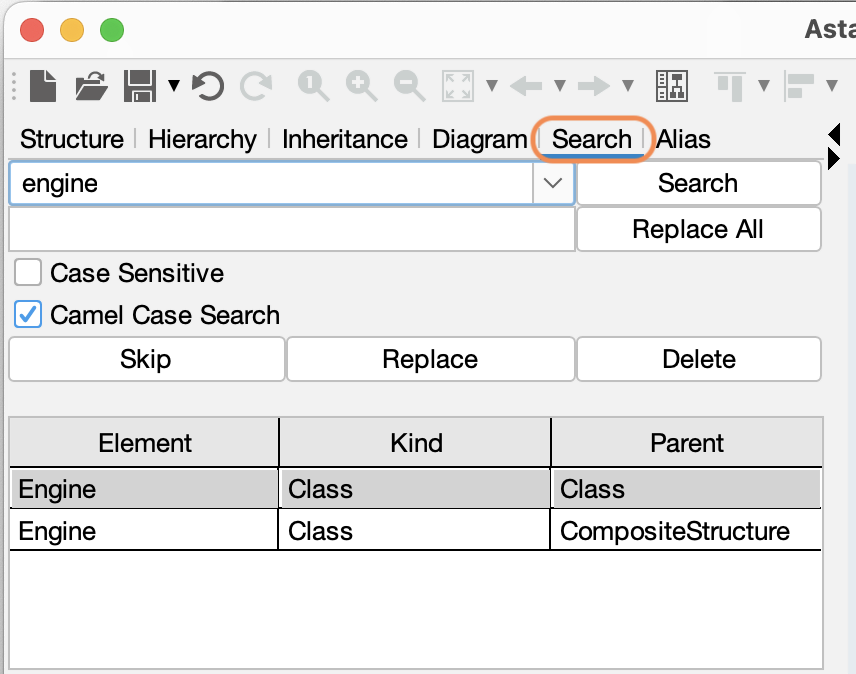Click the zoom in magnifier icon

point(361,86)
